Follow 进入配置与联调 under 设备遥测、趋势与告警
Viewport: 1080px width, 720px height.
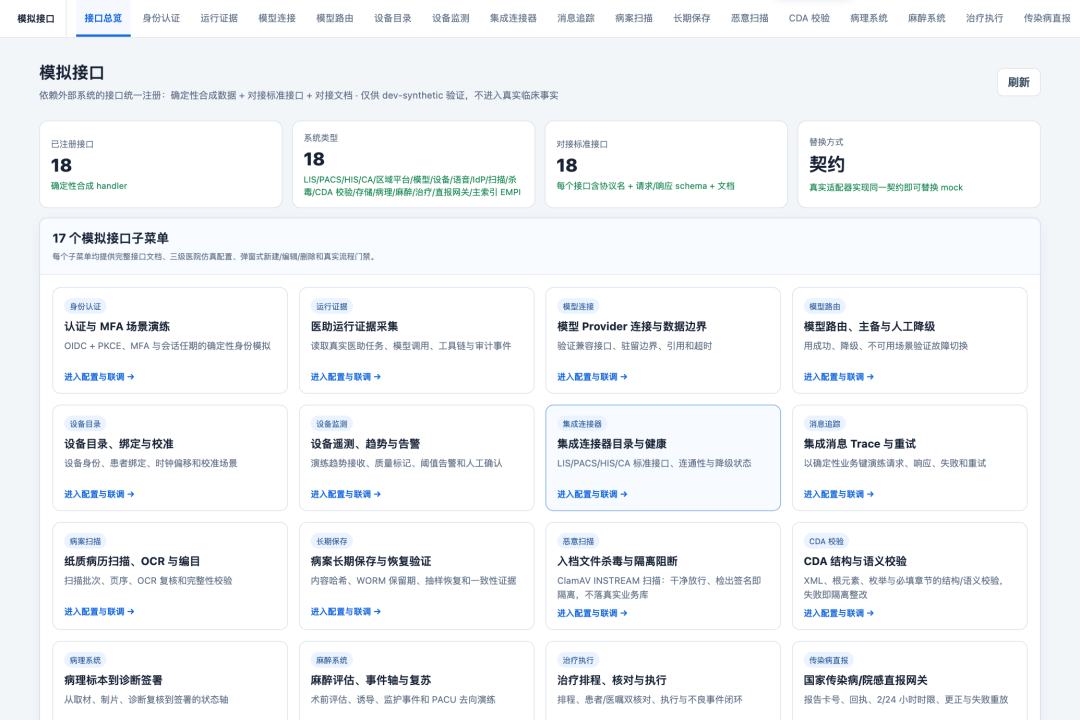coord(346,494)
